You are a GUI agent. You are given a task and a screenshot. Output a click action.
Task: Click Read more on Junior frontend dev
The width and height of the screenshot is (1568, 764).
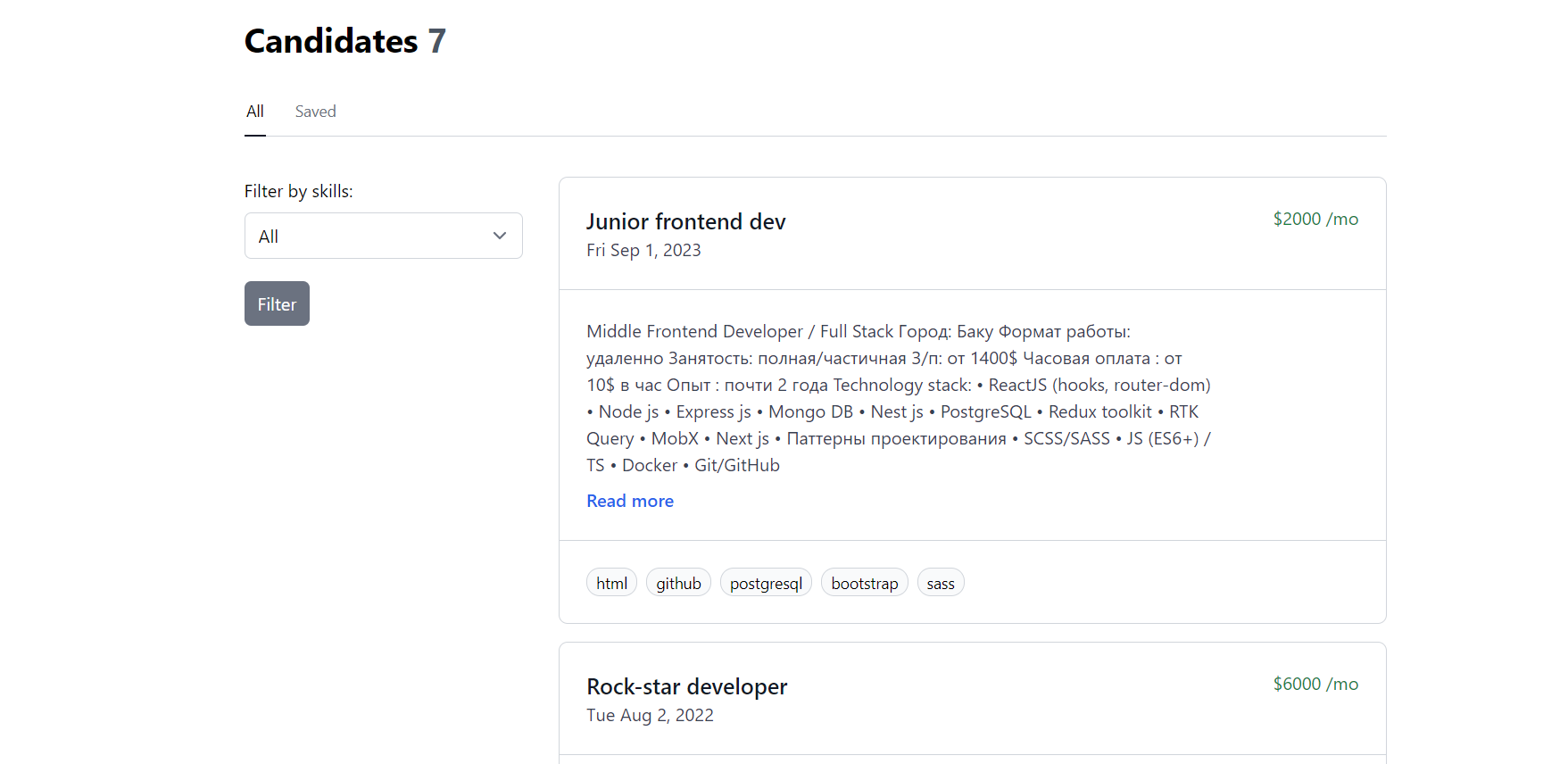[x=630, y=501]
